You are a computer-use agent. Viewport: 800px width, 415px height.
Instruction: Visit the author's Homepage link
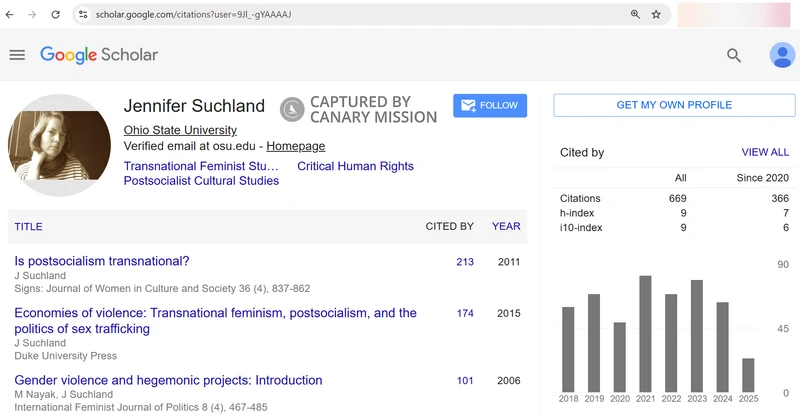tap(295, 146)
